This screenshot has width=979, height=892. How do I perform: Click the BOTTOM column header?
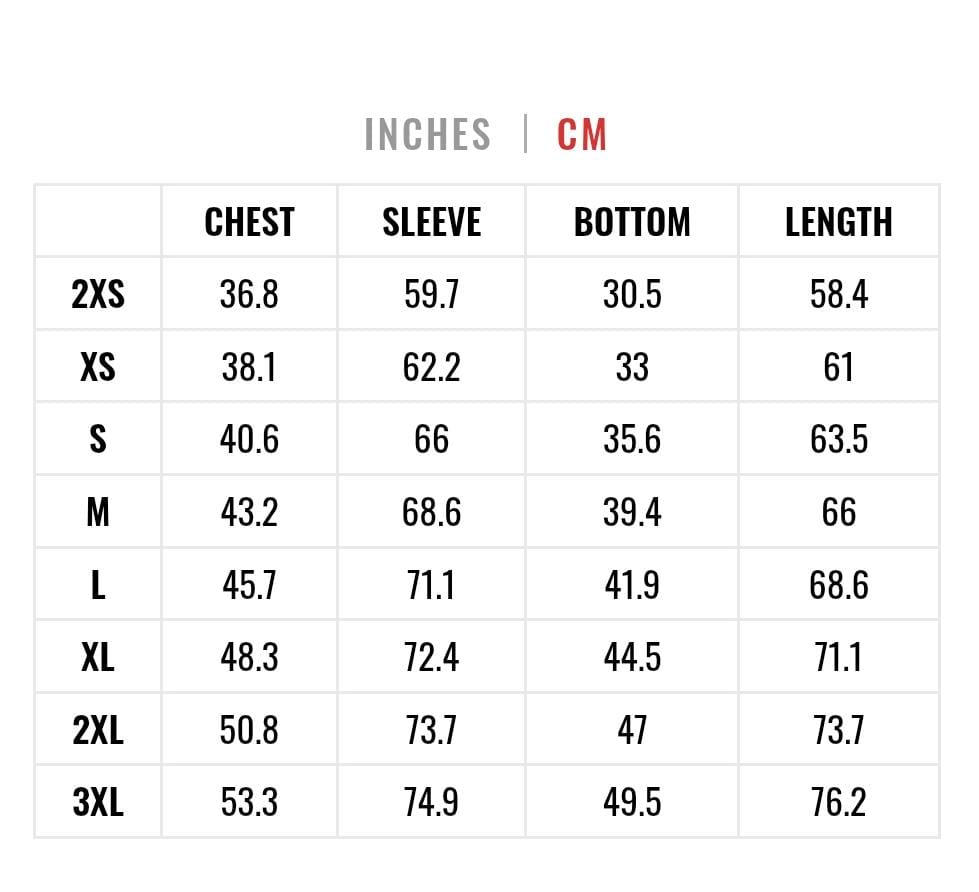632,222
